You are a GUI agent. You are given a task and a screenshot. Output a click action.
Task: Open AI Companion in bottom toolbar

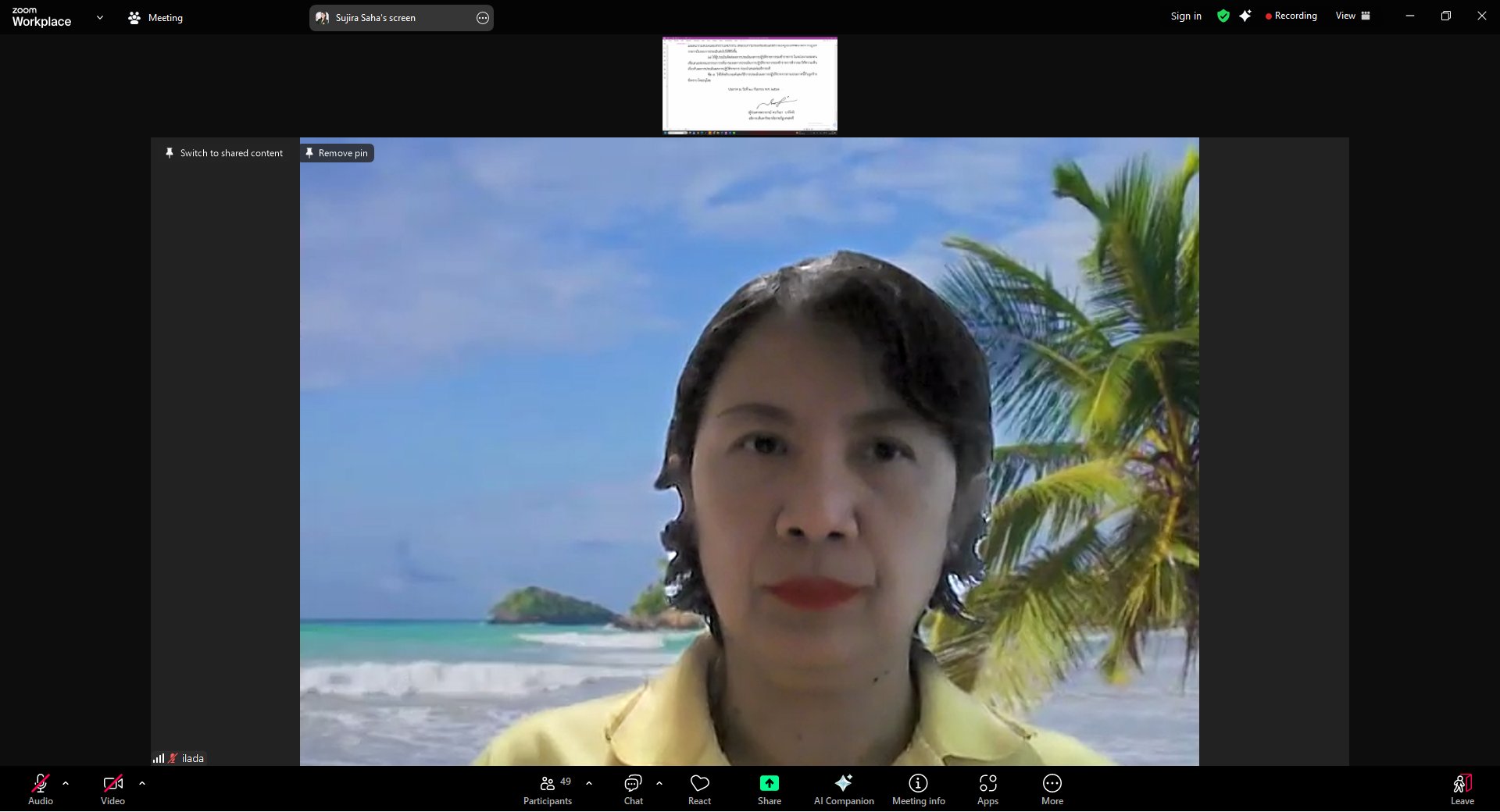844,789
